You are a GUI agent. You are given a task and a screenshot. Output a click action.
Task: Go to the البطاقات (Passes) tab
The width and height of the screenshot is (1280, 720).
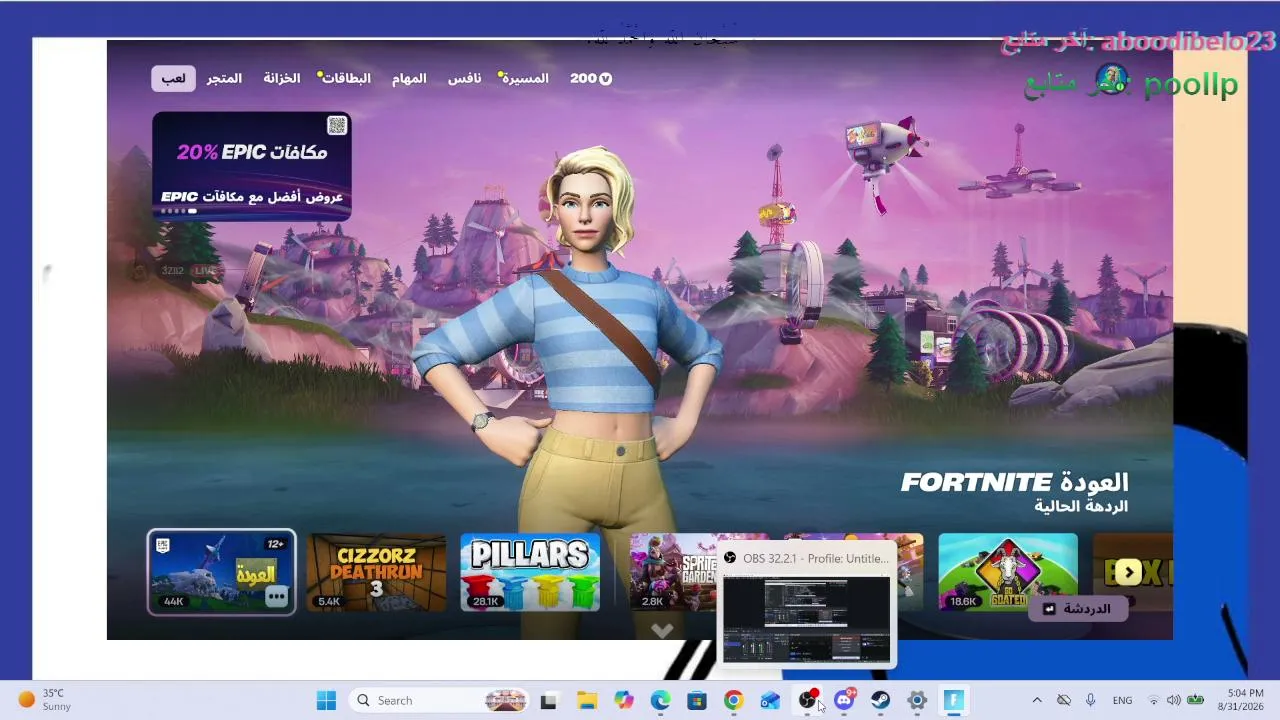point(346,78)
